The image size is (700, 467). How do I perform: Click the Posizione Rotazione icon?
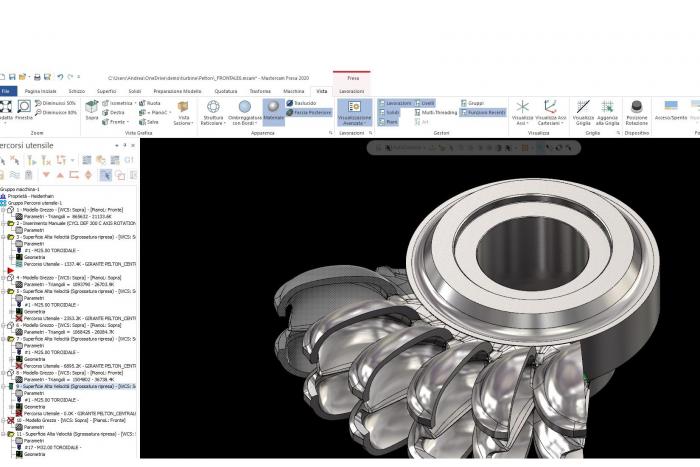(x=637, y=110)
